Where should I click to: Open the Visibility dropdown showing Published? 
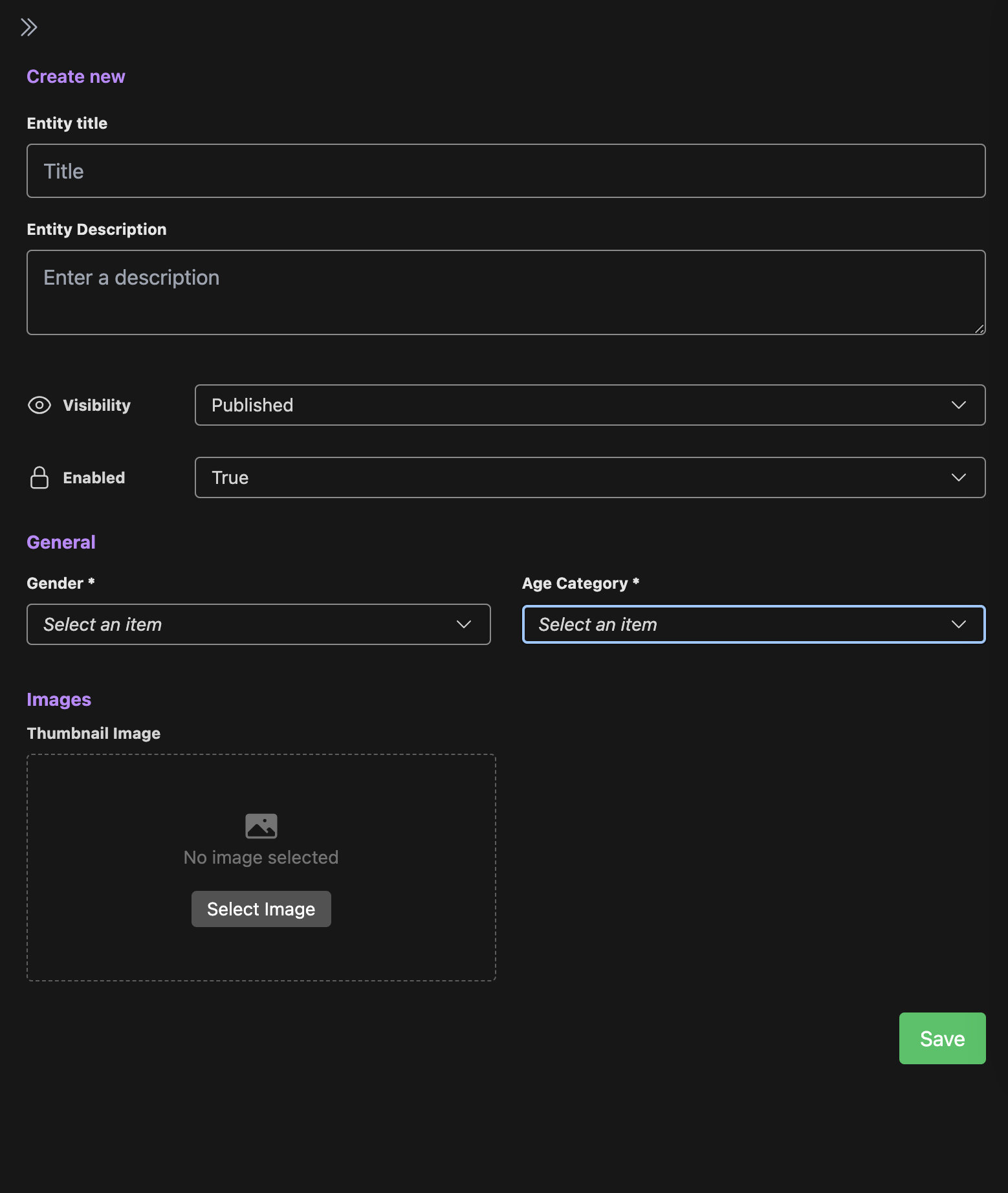click(x=590, y=405)
